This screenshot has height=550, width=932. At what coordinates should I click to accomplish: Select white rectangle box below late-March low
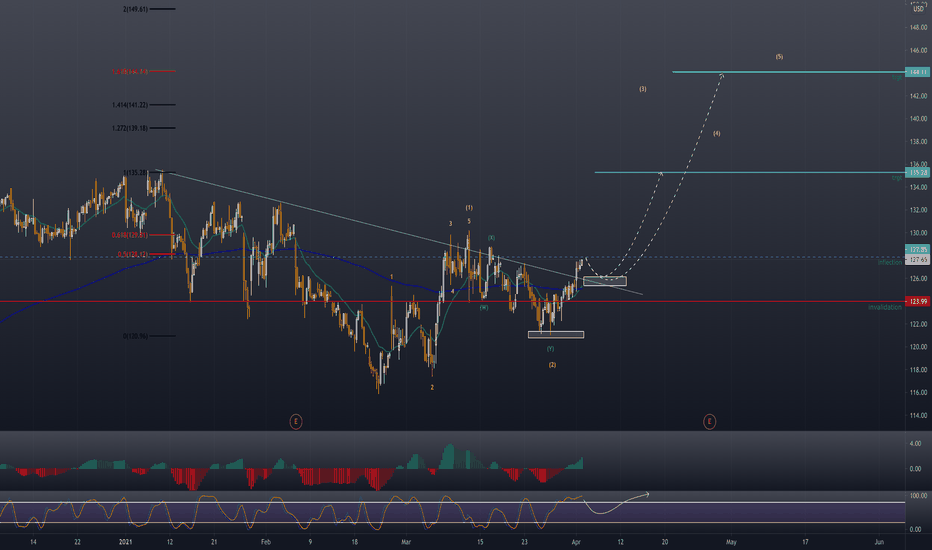(x=556, y=335)
